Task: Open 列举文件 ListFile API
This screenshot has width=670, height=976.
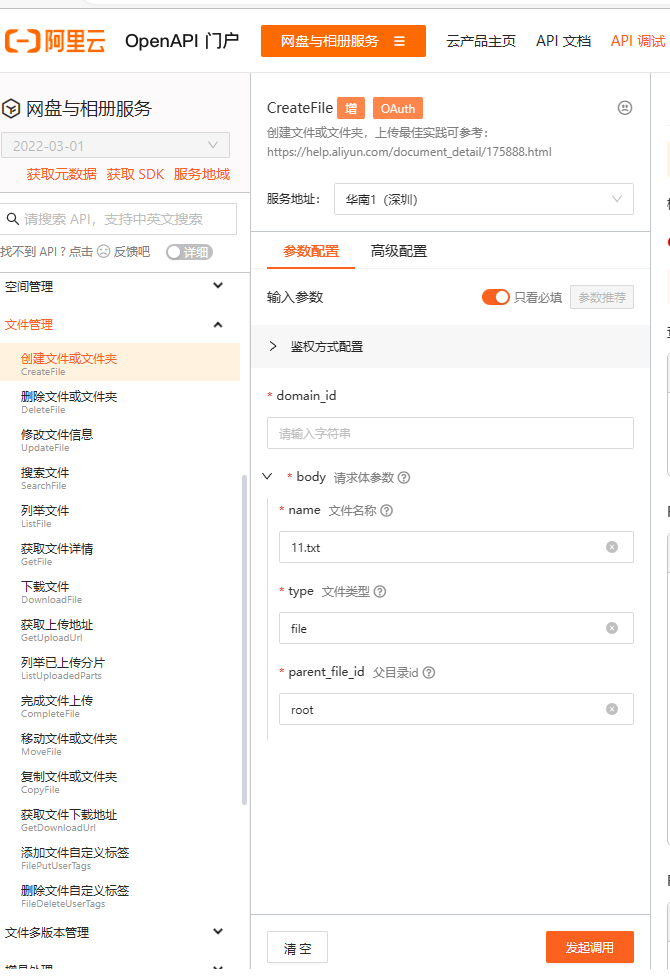Action: point(120,516)
